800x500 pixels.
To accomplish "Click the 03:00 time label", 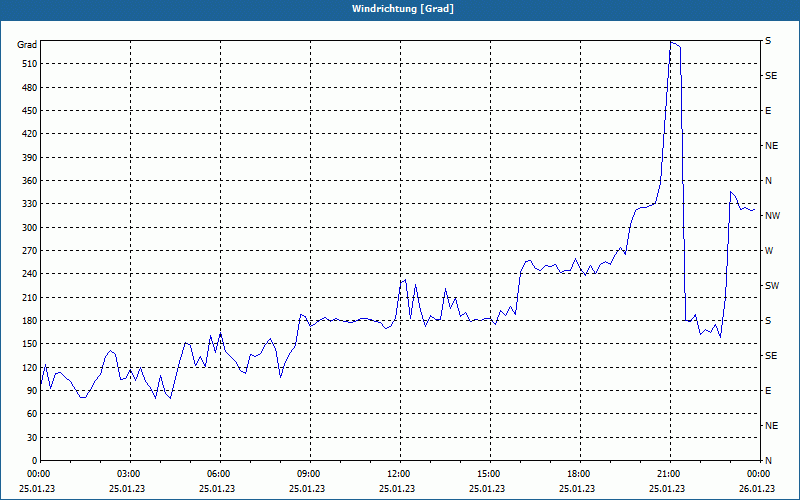I will 129,474.
